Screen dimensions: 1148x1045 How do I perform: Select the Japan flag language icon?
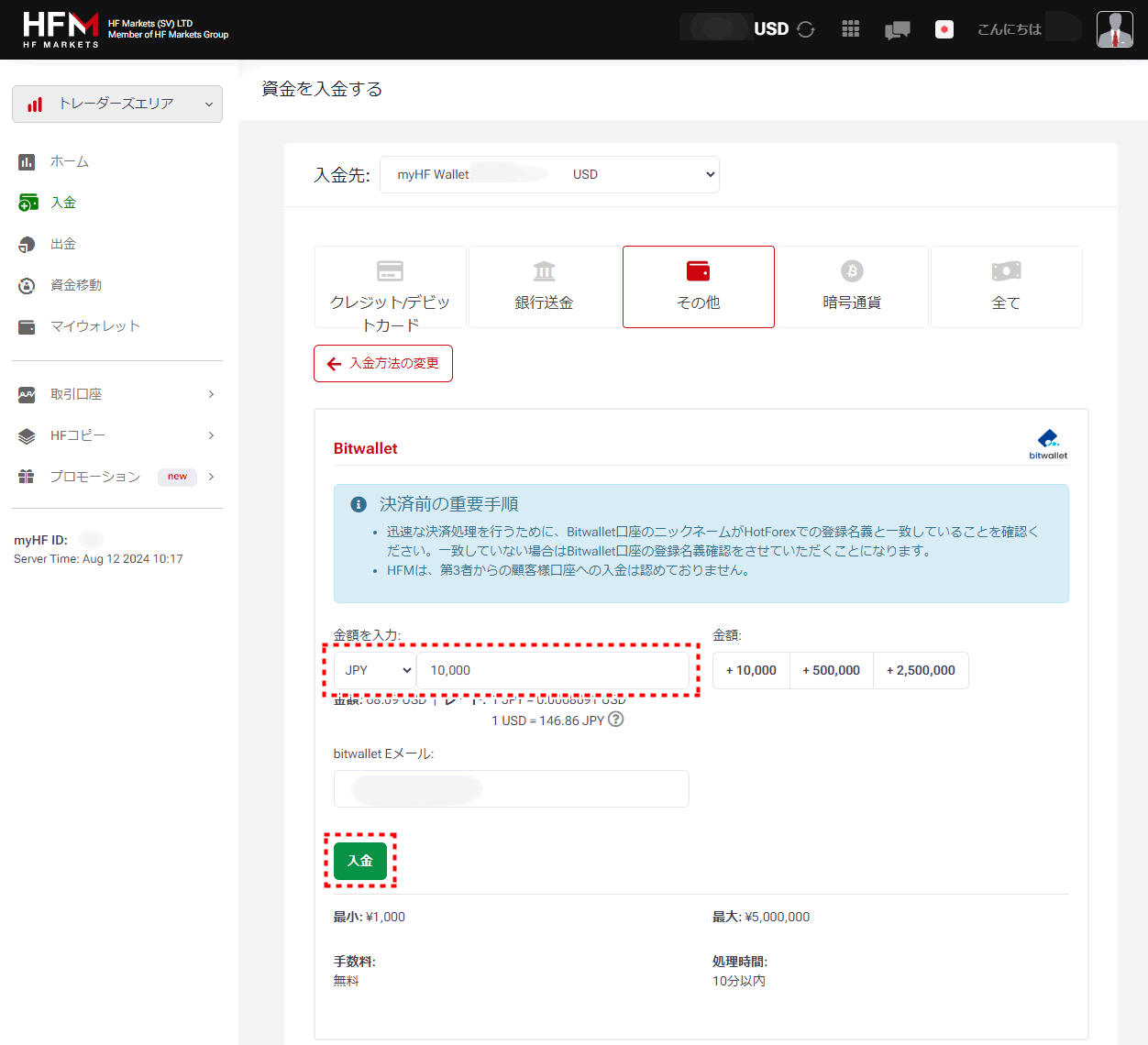(x=944, y=29)
